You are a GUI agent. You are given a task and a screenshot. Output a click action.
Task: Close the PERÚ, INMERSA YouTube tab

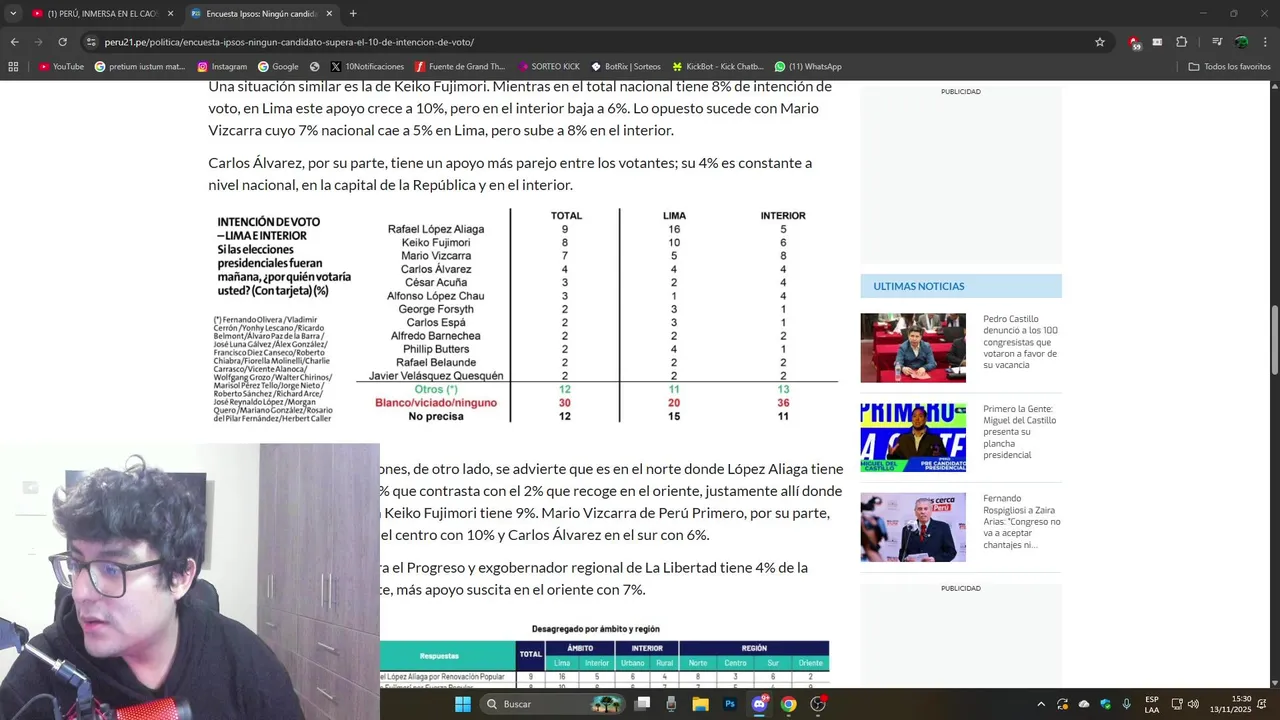[170, 14]
